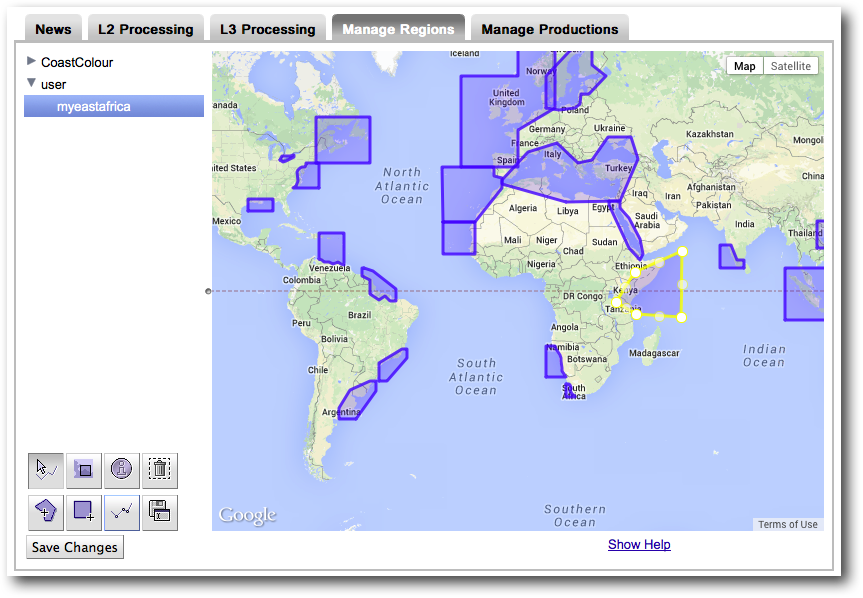Open the L3 Processing tab
Image resolution: width=863 pixels, height=598 pixels.
click(267, 29)
